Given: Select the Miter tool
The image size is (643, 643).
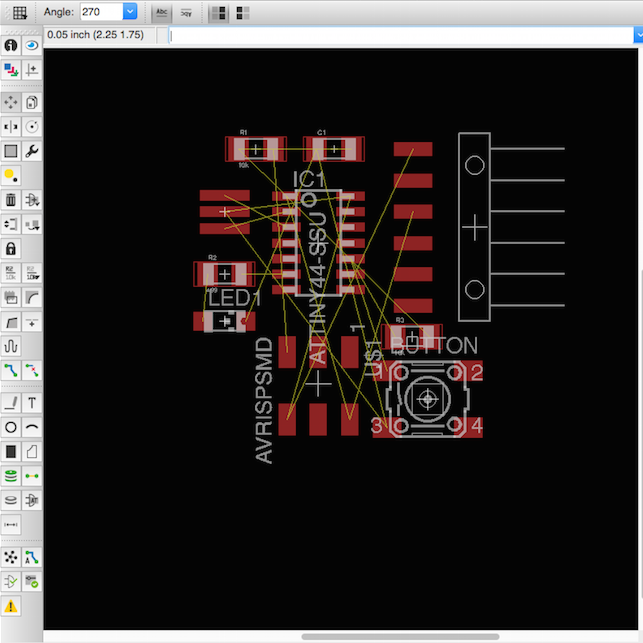Looking at the screenshot, I should coord(32,298).
